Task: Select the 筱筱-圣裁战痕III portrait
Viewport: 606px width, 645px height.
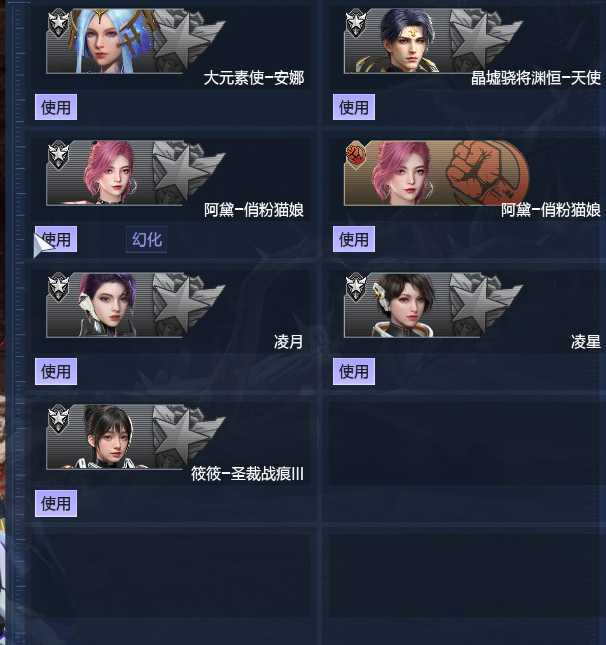Action: (x=109, y=437)
